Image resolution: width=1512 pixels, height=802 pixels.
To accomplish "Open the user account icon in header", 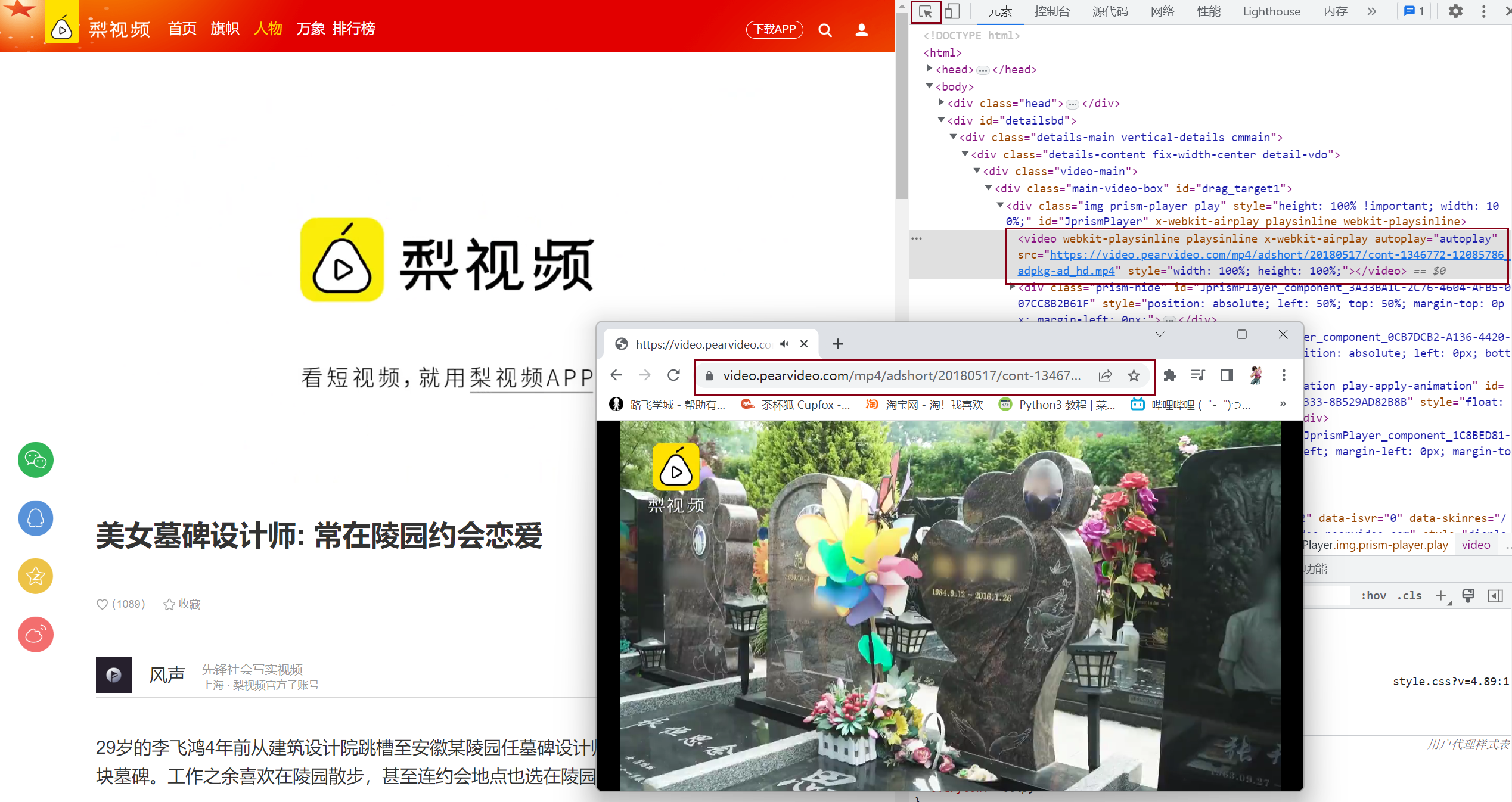I will pyautogui.click(x=861, y=30).
